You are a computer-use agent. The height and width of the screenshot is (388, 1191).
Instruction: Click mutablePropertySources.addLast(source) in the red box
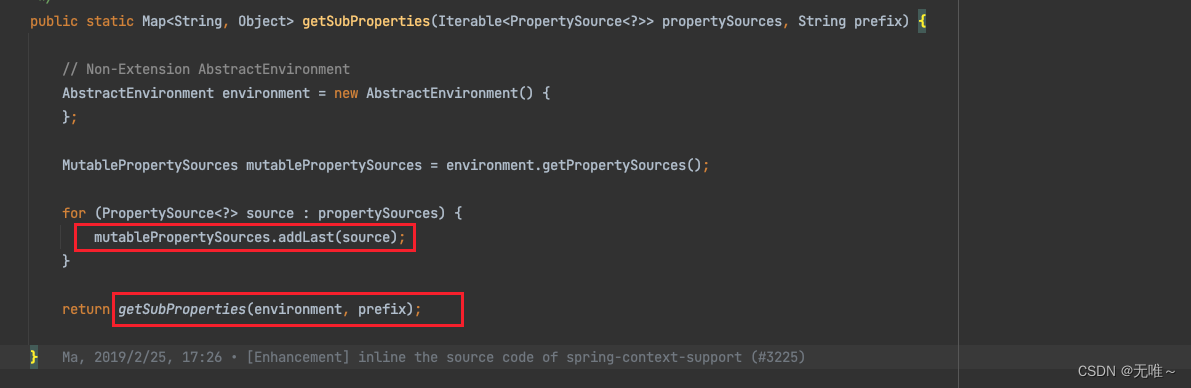pyautogui.click(x=245, y=238)
